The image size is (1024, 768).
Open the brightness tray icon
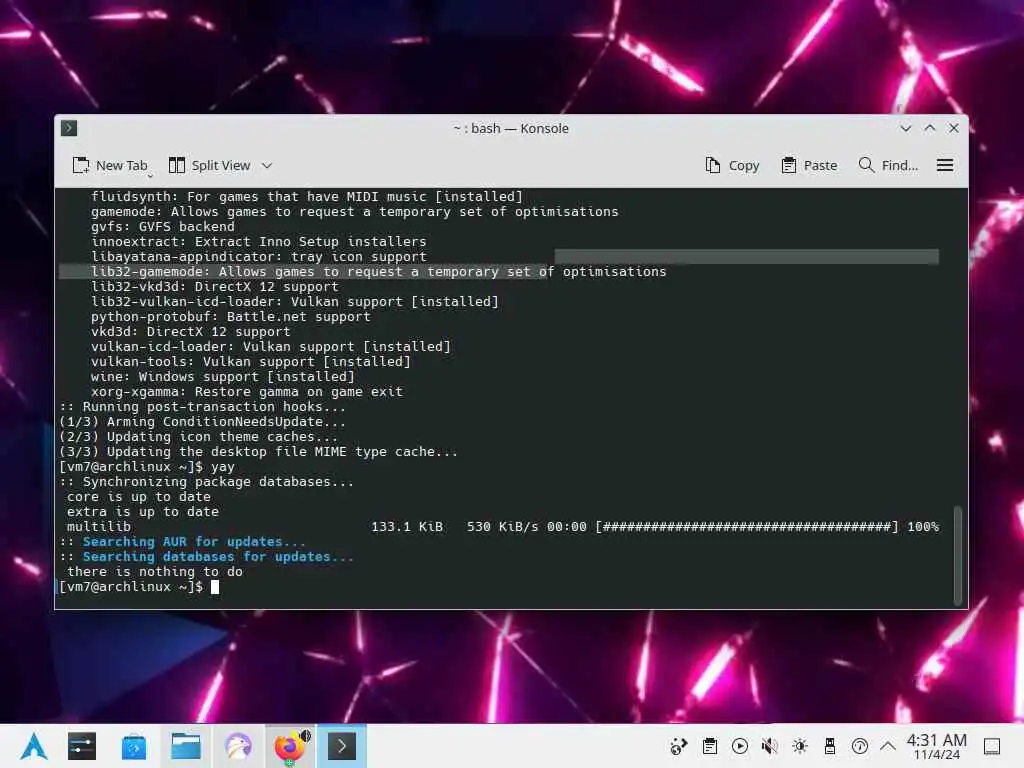pyautogui.click(x=800, y=746)
